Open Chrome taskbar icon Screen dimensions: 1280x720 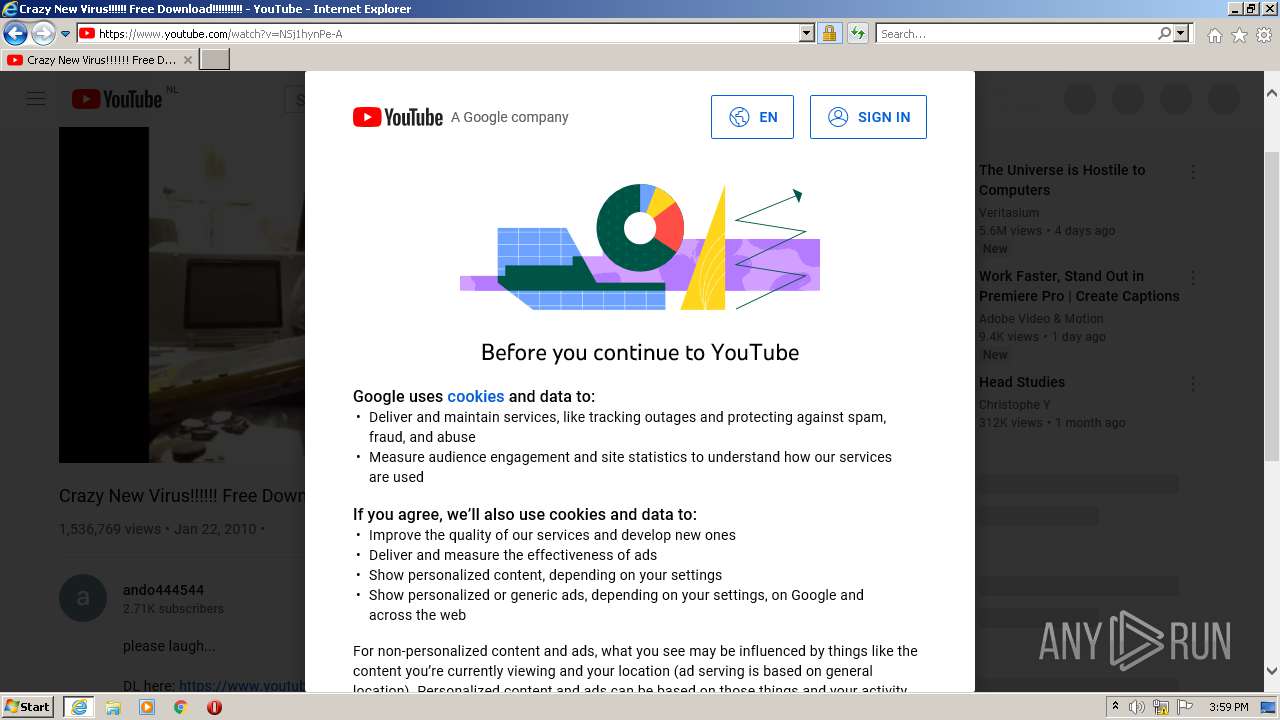pyautogui.click(x=181, y=707)
